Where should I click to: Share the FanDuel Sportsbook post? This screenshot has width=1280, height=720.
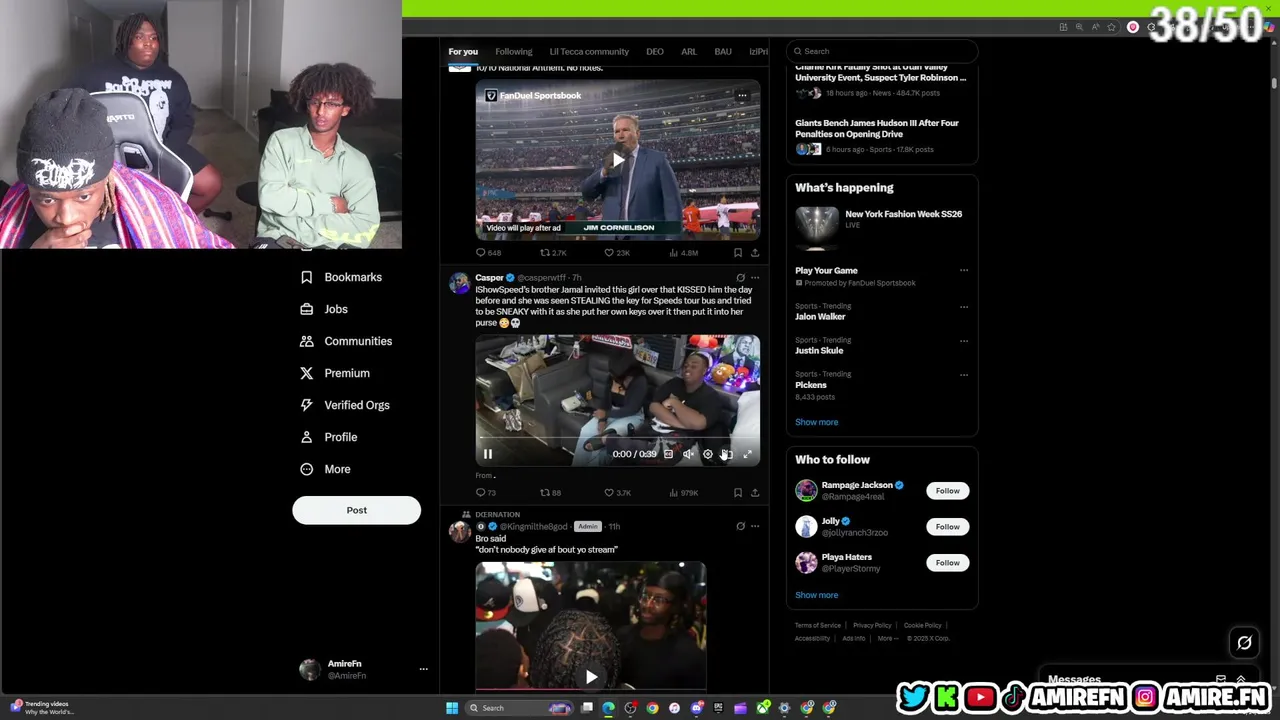pos(755,253)
